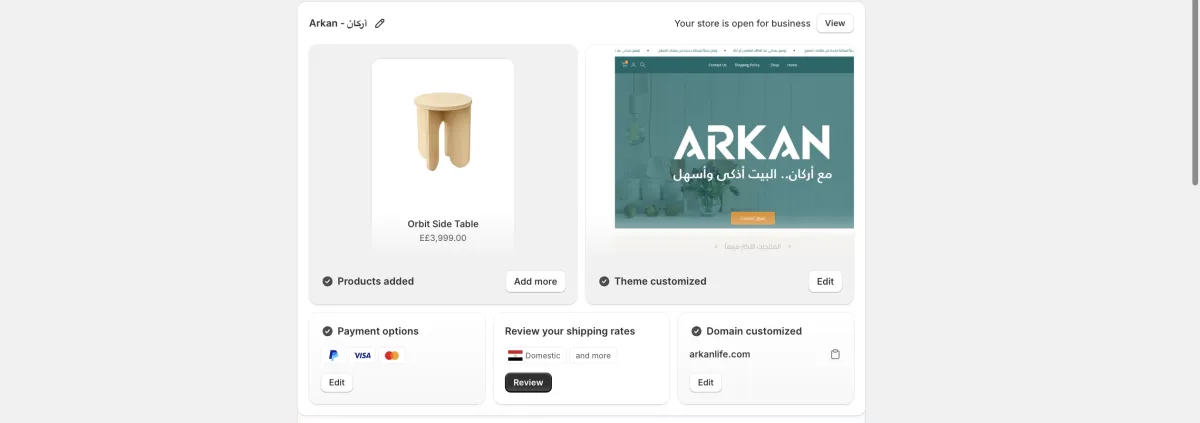Click the Domain customized checkmark icon
The height and width of the screenshot is (423, 1200).
tap(696, 331)
